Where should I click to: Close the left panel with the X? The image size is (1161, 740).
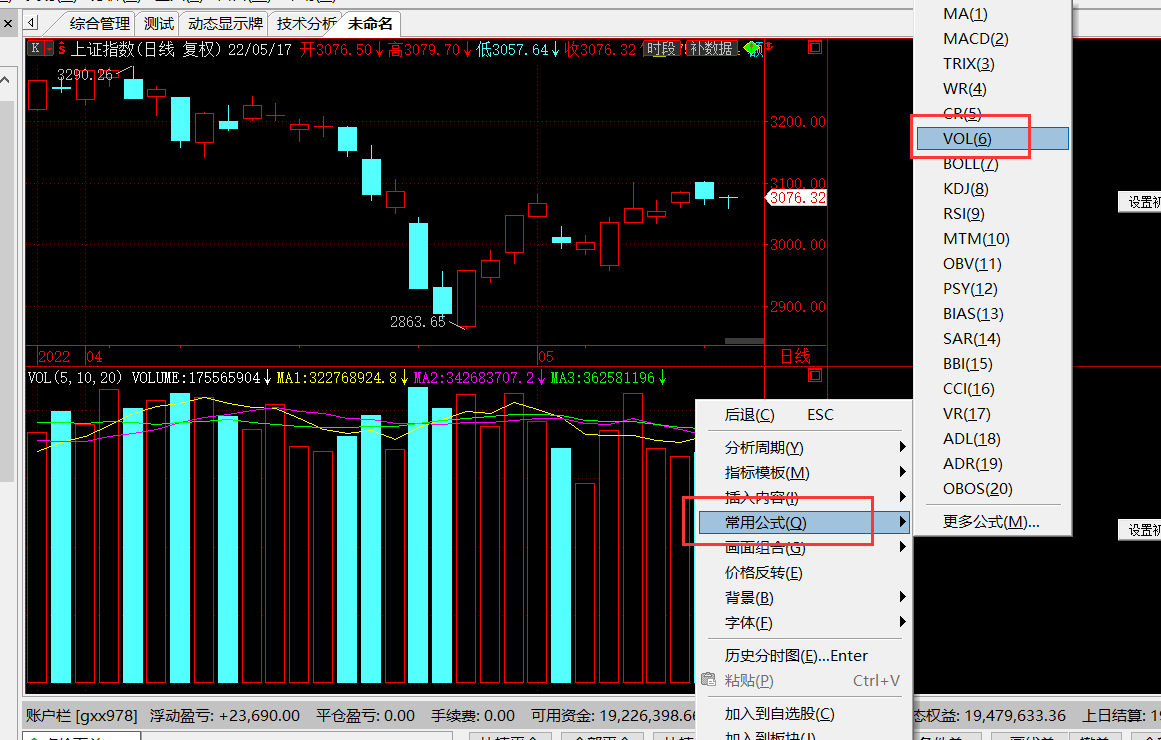8,24
